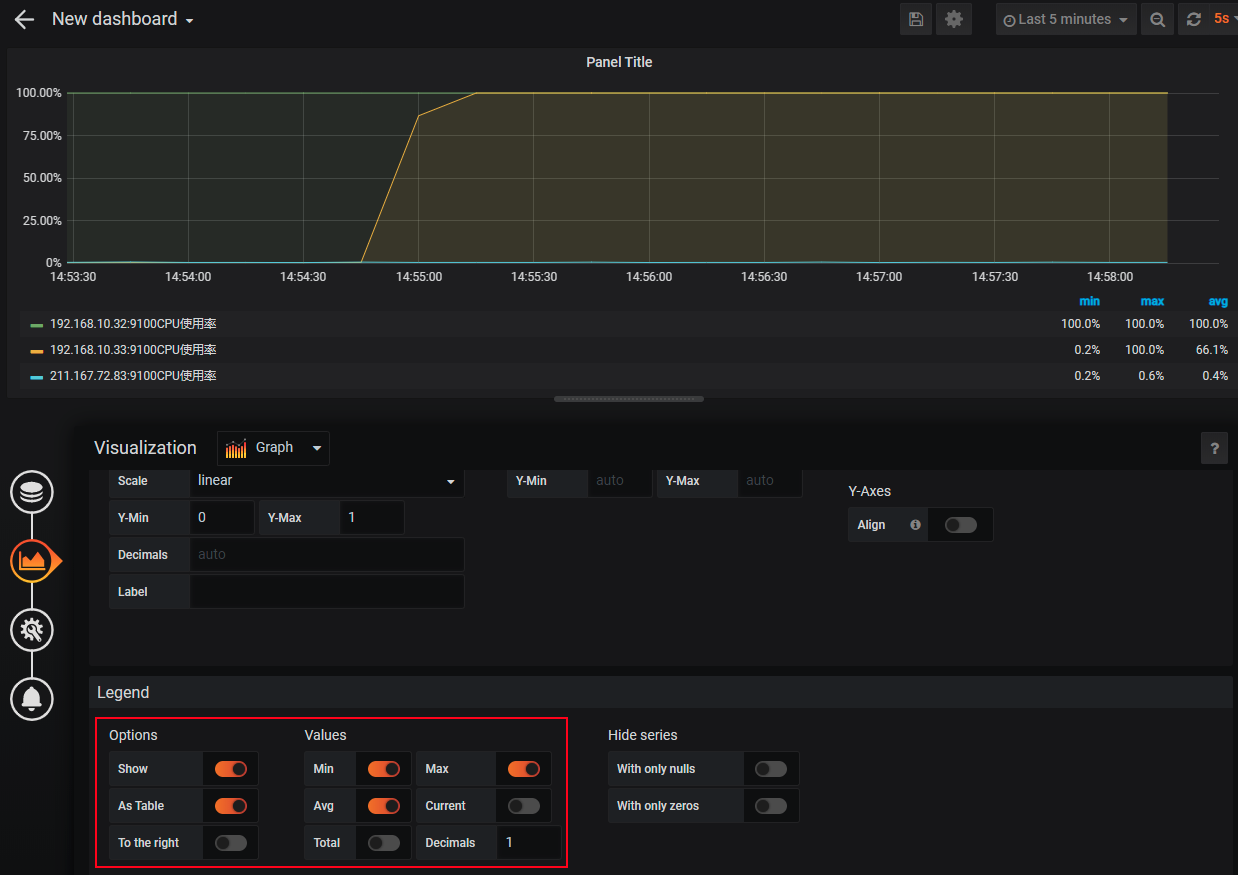The height and width of the screenshot is (875, 1238).
Task: Click the Panel Title header
Action: click(619, 62)
